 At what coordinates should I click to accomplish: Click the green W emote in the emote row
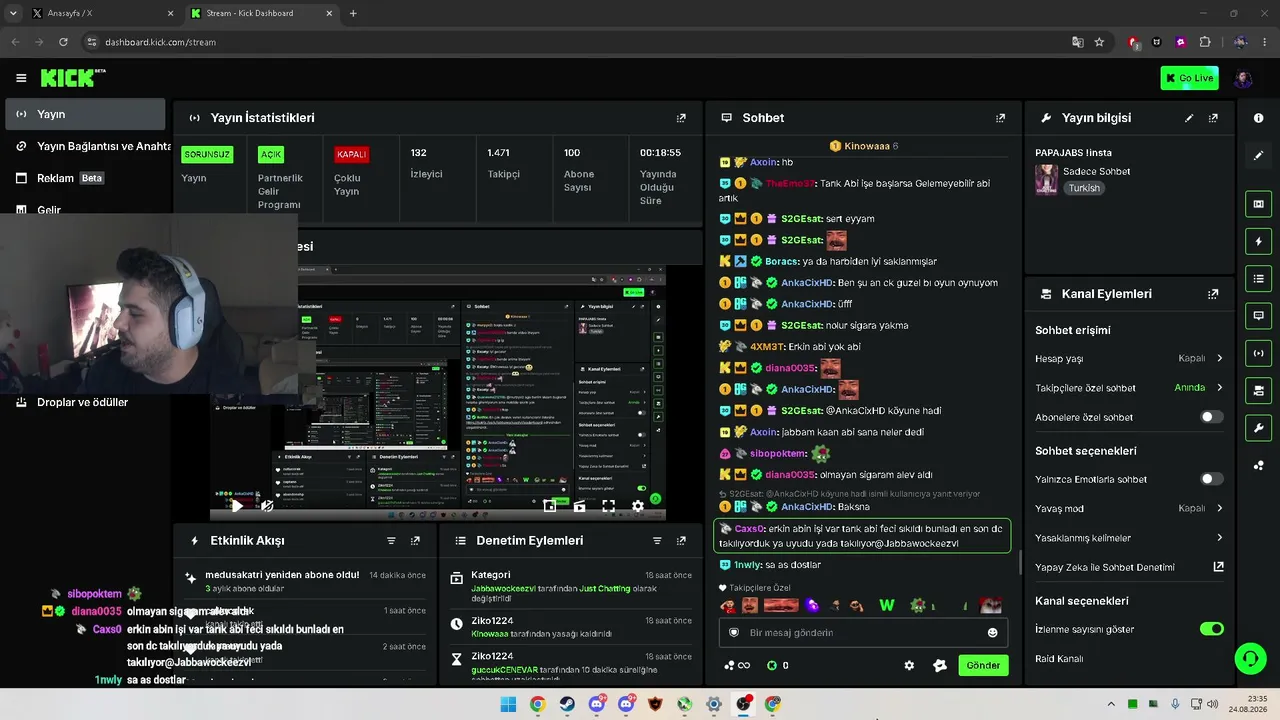(886, 605)
